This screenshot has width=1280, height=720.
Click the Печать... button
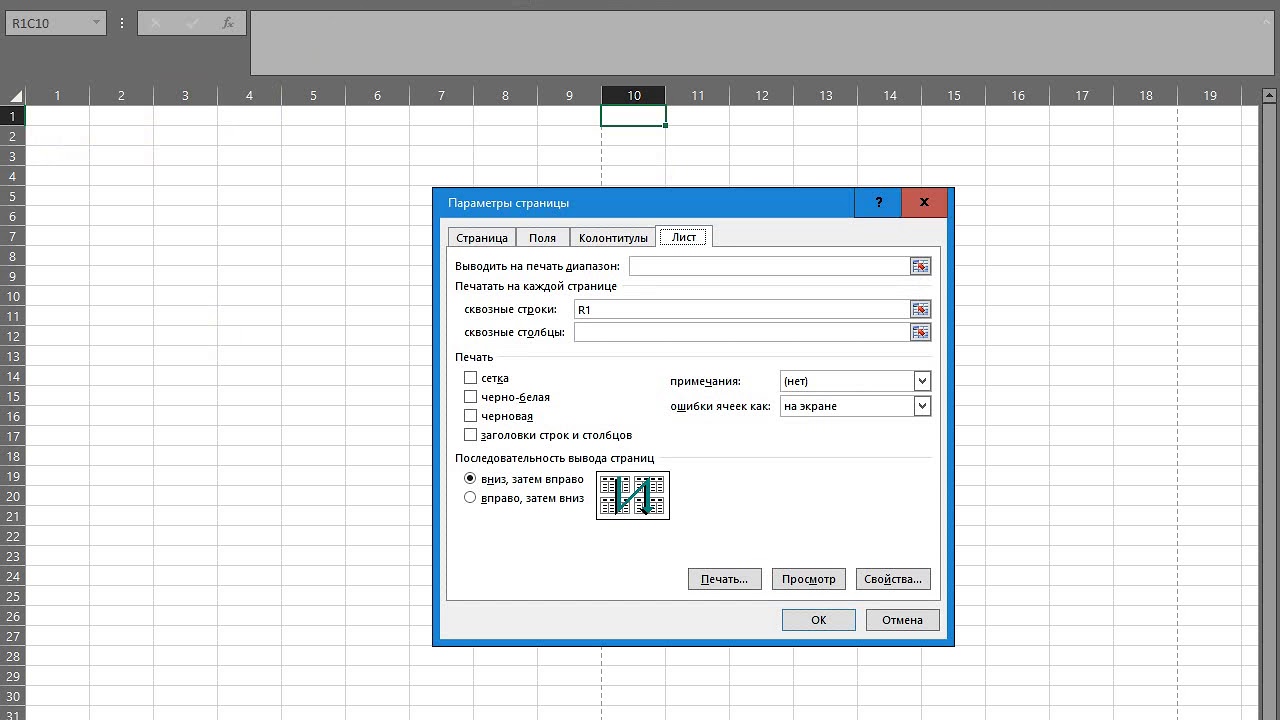(x=725, y=579)
